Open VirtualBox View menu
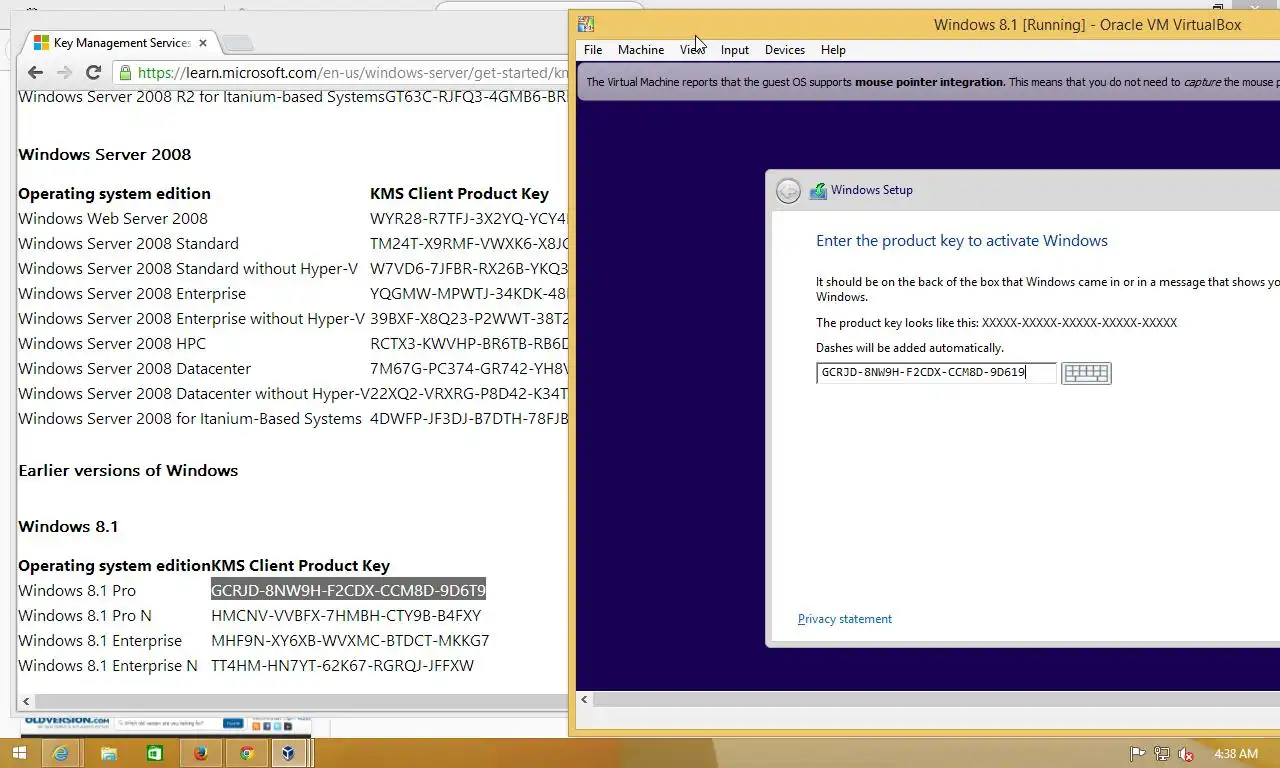Screen dimensions: 1280x768 692,49
